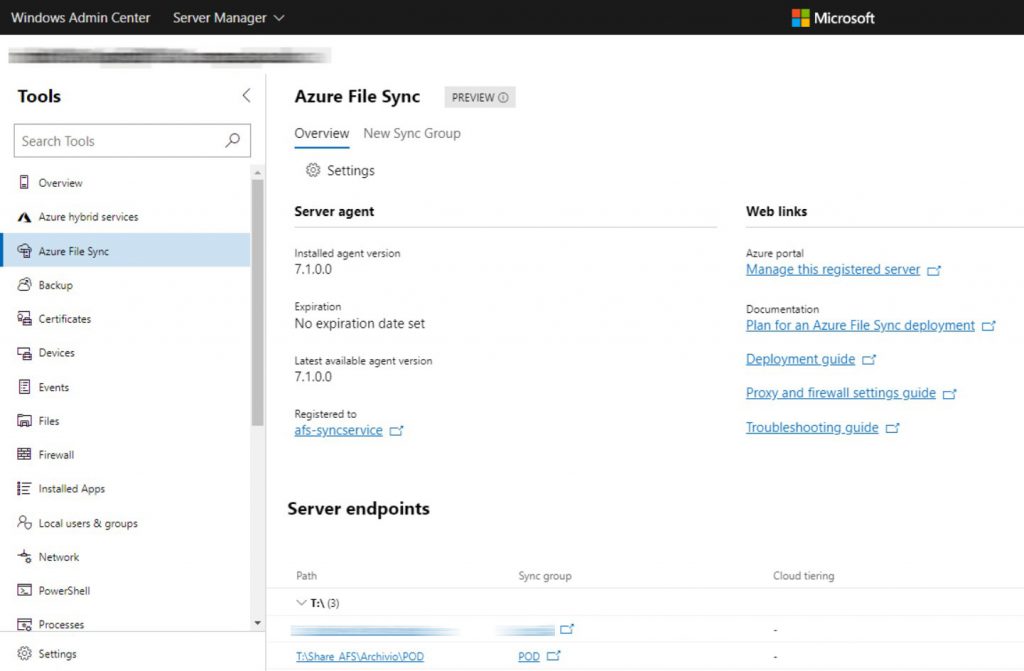1024x671 pixels.
Task: Click external-link icon beside Deployment guide
Action: coord(869,359)
